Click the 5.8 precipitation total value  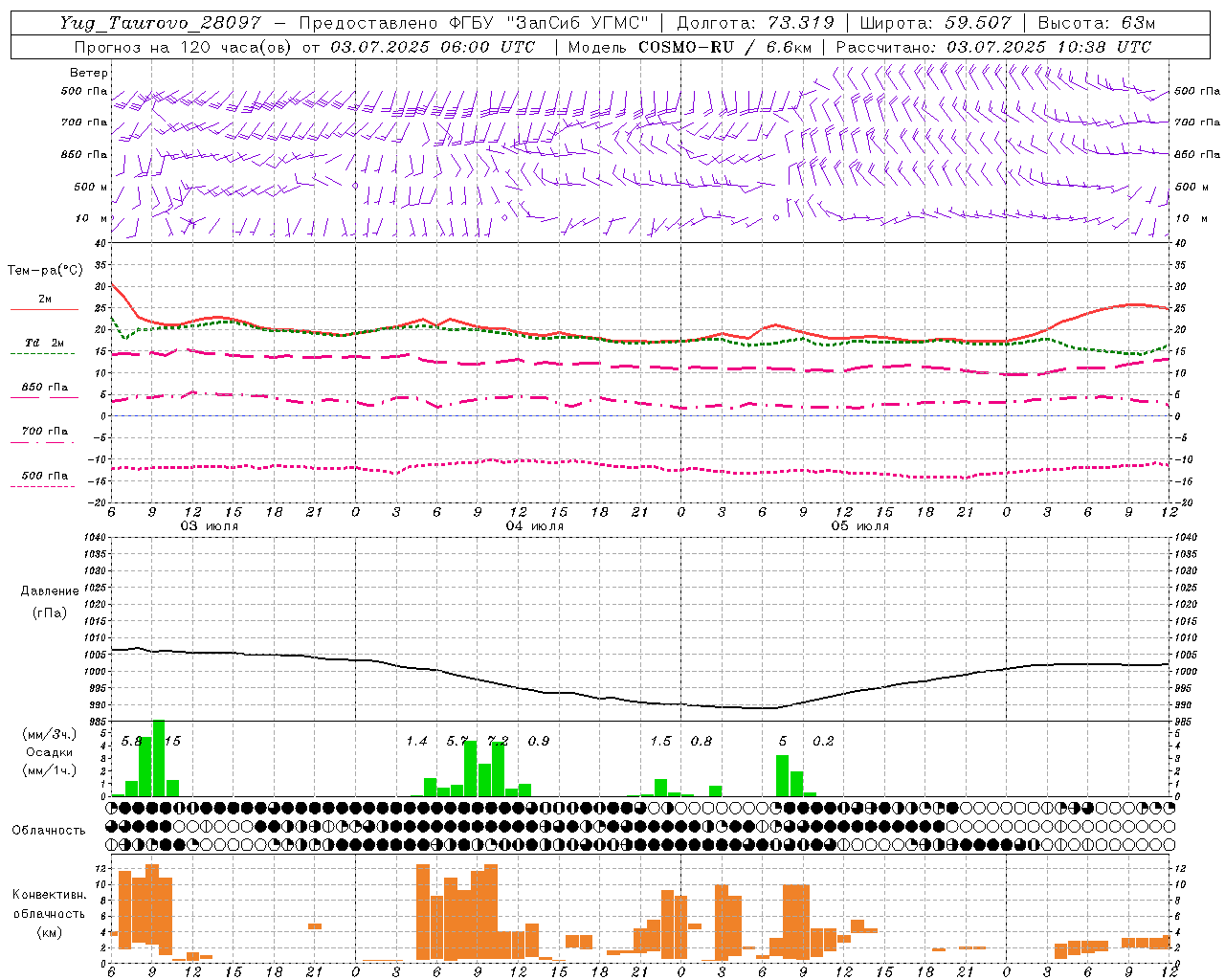click(132, 742)
